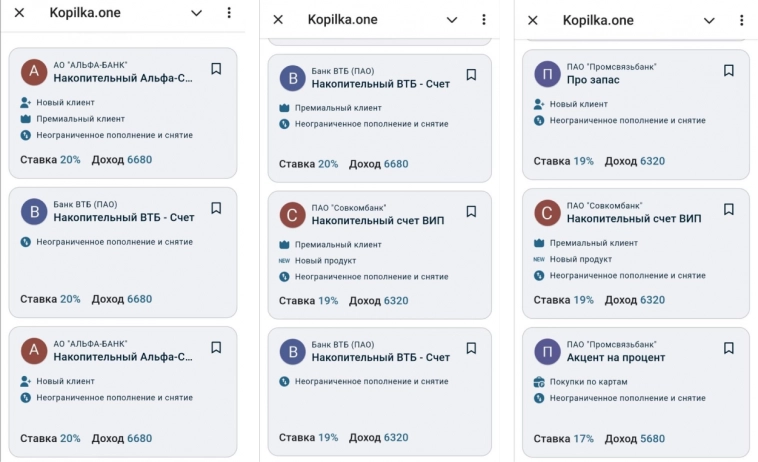Click the "Ставка 17%" rate text
758x462 pixels.
(563, 438)
